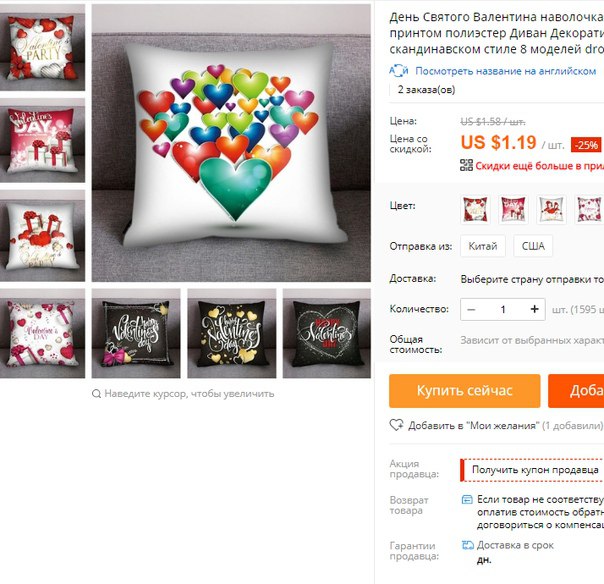
Task: Choose the second pink color option thumbnail
Action: pyautogui.click(x=513, y=209)
